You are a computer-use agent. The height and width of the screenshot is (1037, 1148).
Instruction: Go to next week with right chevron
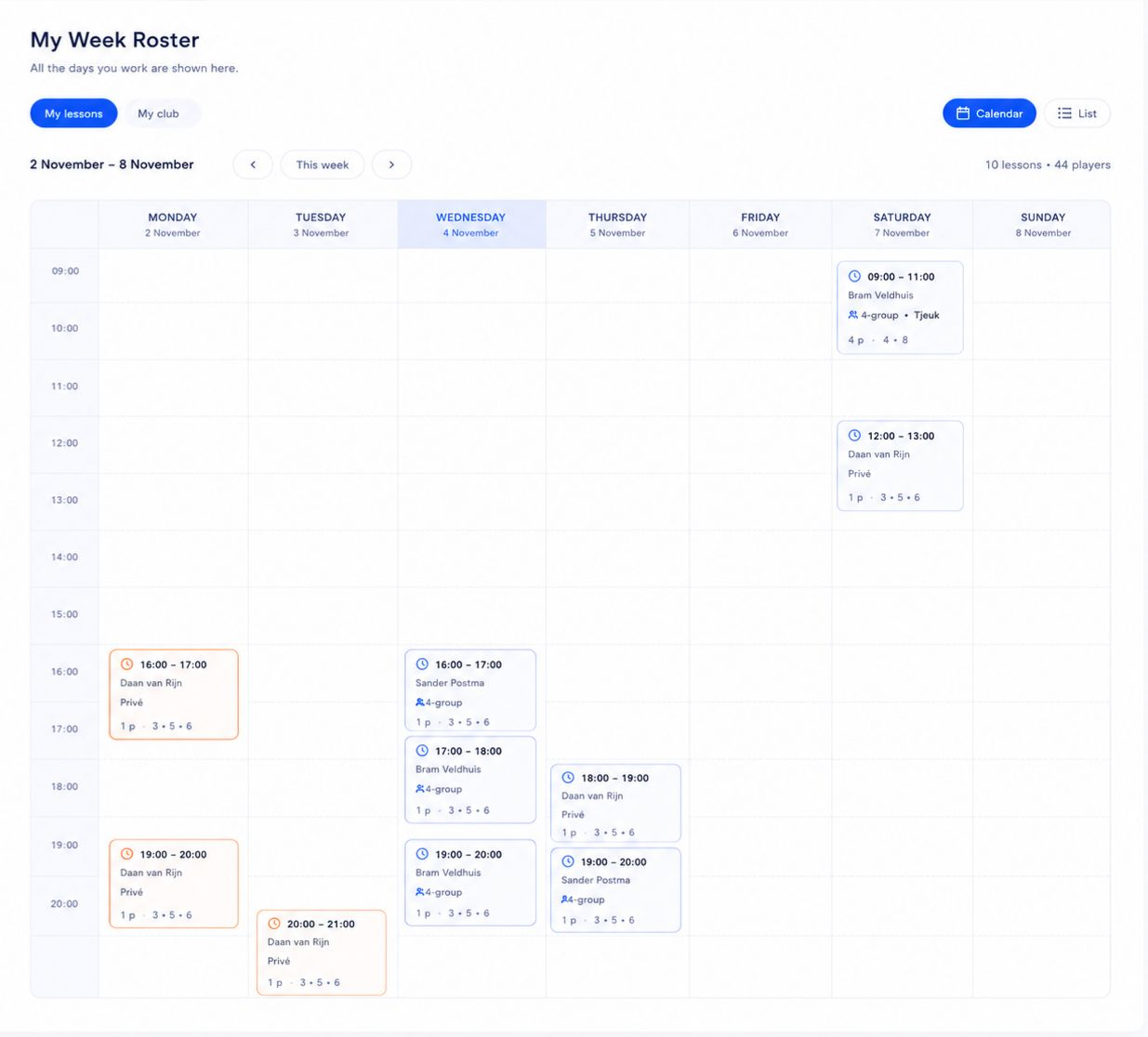point(391,164)
